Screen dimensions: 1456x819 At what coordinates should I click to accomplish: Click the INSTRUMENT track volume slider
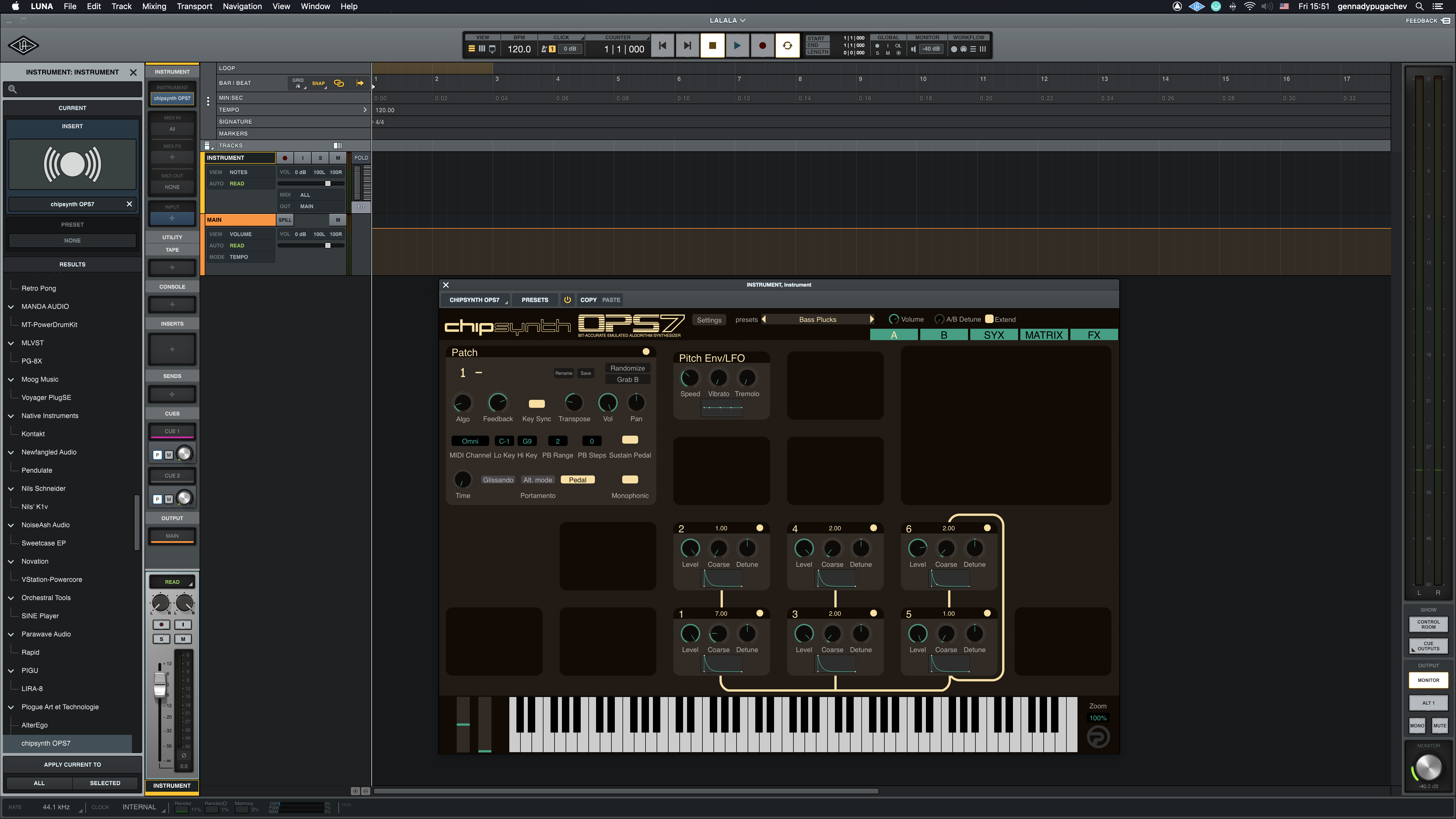tap(311, 184)
